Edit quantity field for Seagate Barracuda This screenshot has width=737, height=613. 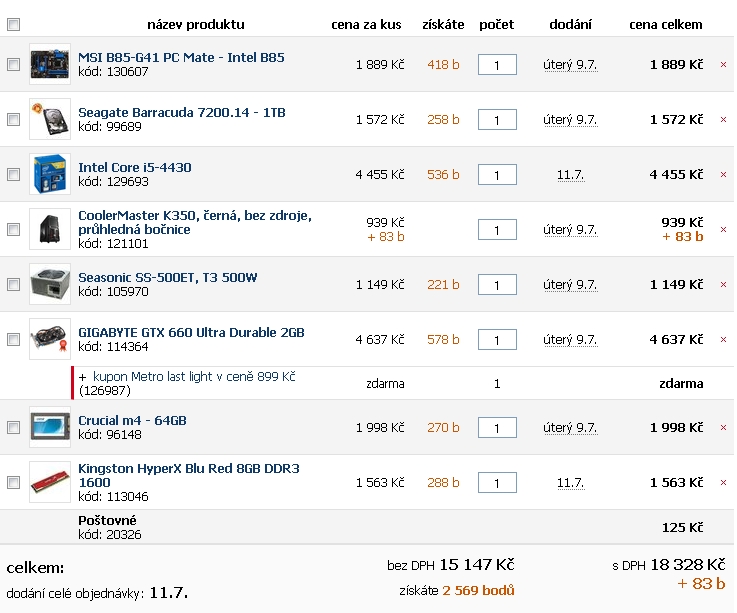click(497, 120)
